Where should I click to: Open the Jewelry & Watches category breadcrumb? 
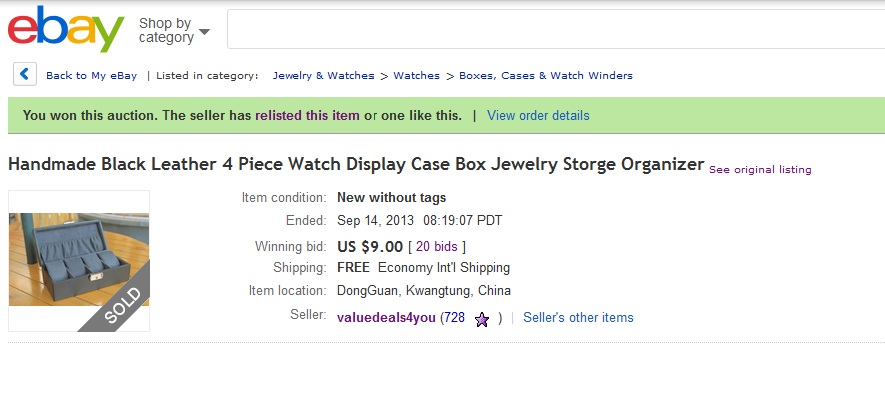point(323,76)
